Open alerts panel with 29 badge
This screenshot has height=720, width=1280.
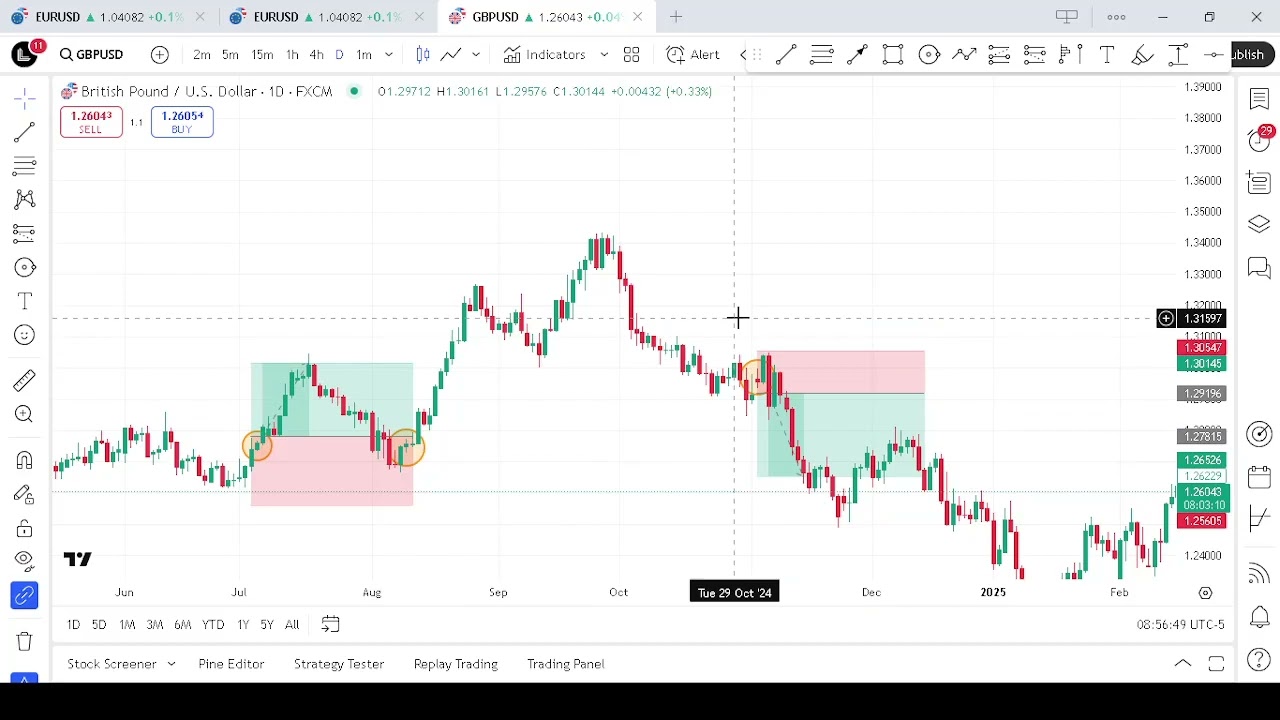[1259, 140]
